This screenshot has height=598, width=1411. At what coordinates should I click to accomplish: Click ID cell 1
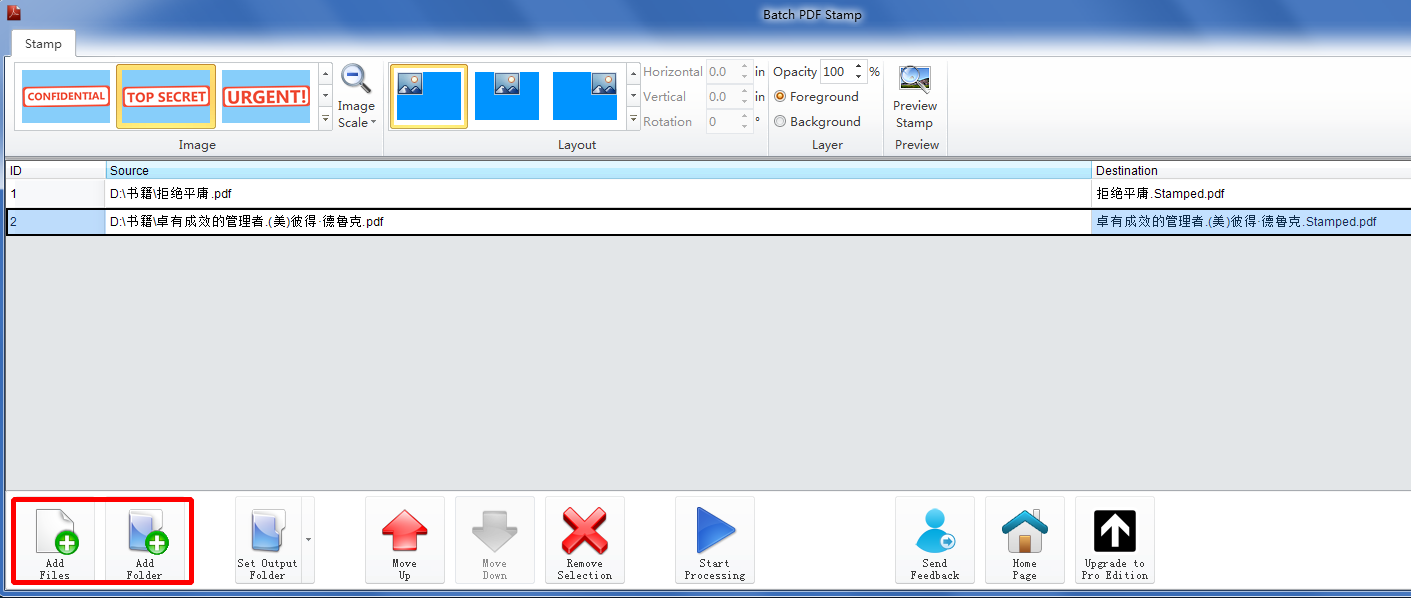point(55,194)
